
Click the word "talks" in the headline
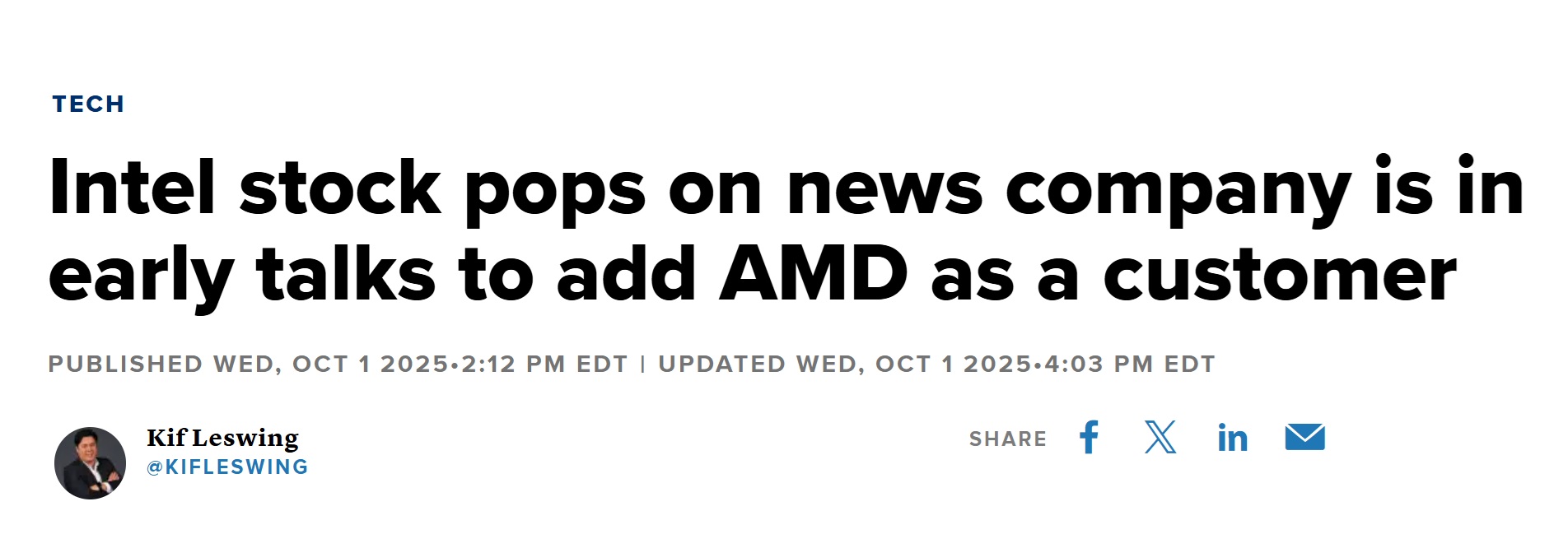pos(346,275)
